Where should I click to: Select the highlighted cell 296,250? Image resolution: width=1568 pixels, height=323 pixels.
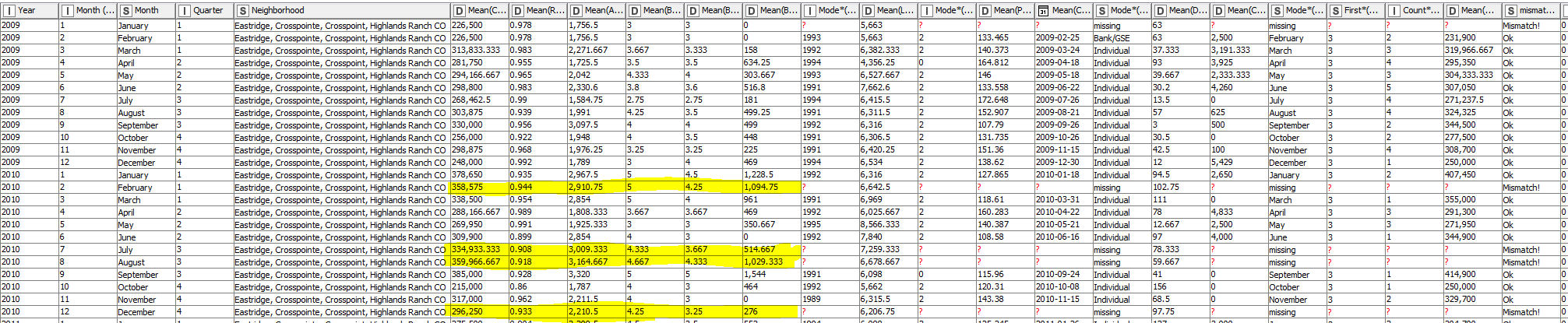click(x=479, y=312)
